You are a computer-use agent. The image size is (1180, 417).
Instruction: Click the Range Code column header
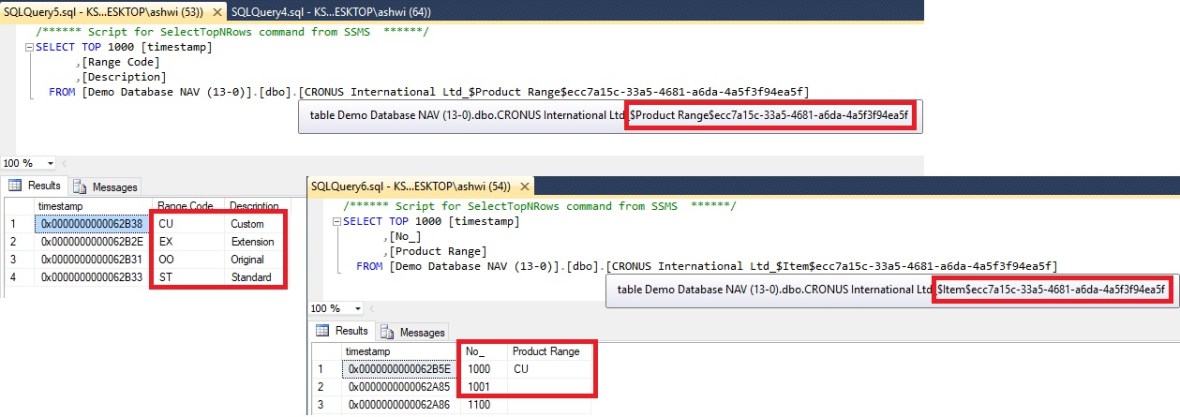[186, 206]
